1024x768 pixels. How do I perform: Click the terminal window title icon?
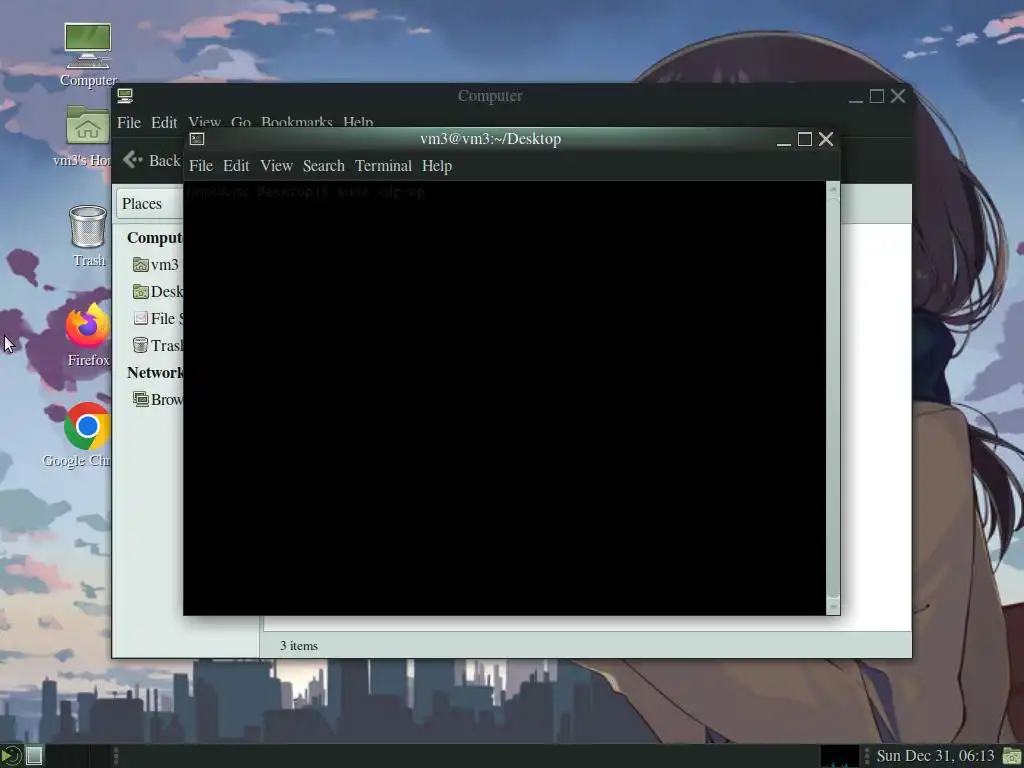197,138
